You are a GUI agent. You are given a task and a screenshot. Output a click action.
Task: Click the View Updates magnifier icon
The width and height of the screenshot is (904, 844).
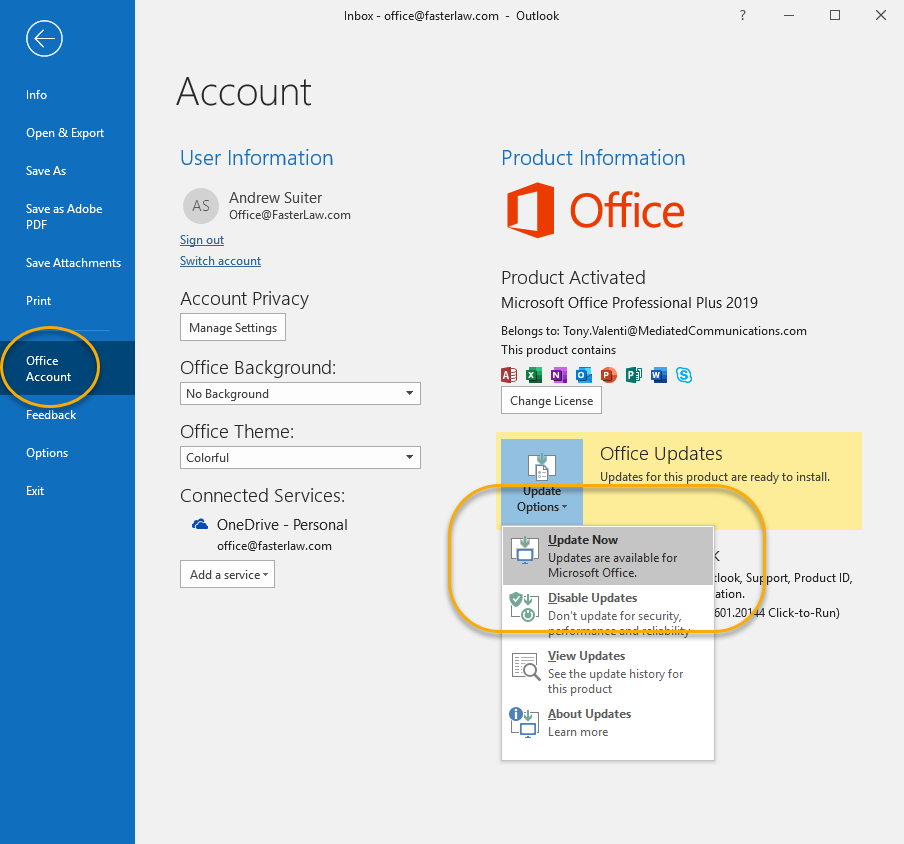tap(526, 667)
